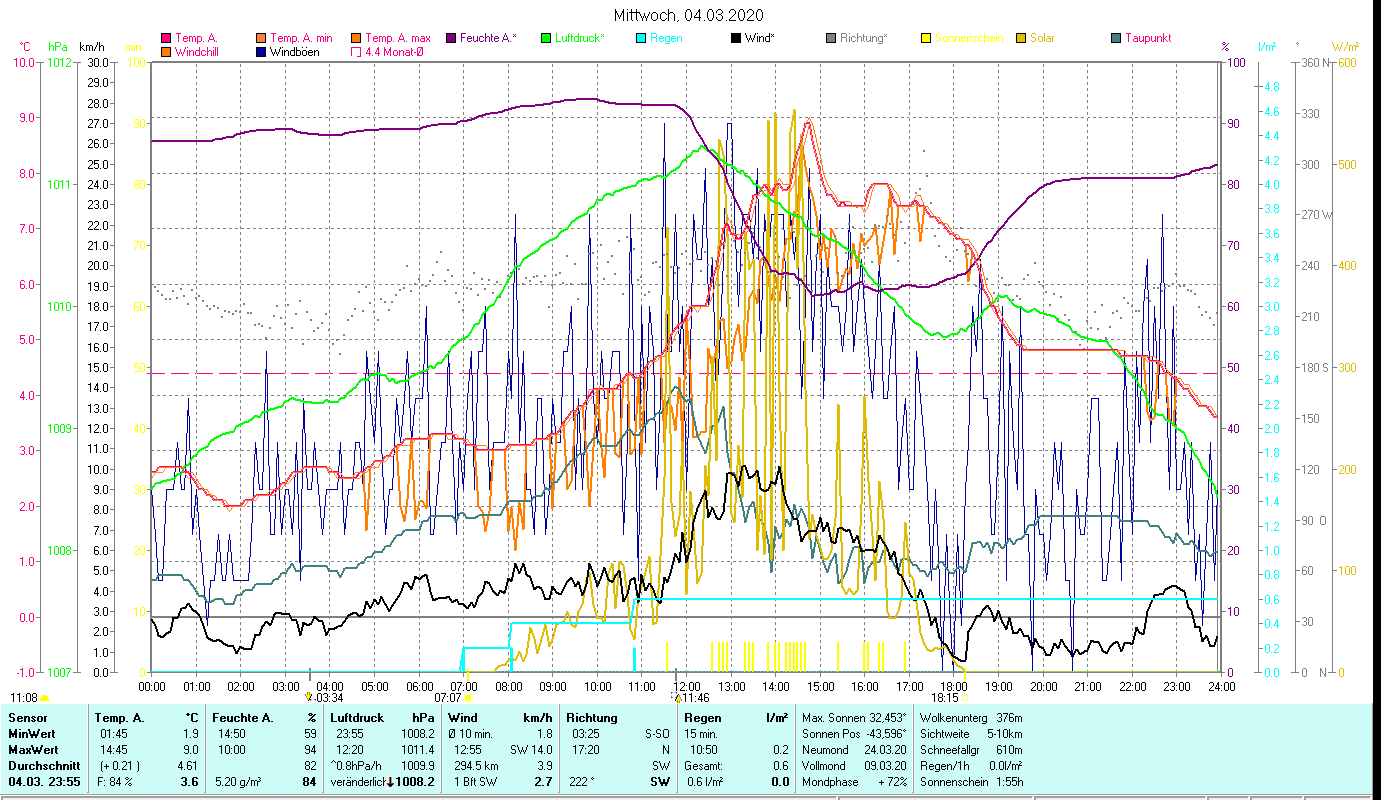Click the Sonnen Pos -43,596° entry
1381x800 pixels.
point(855,734)
